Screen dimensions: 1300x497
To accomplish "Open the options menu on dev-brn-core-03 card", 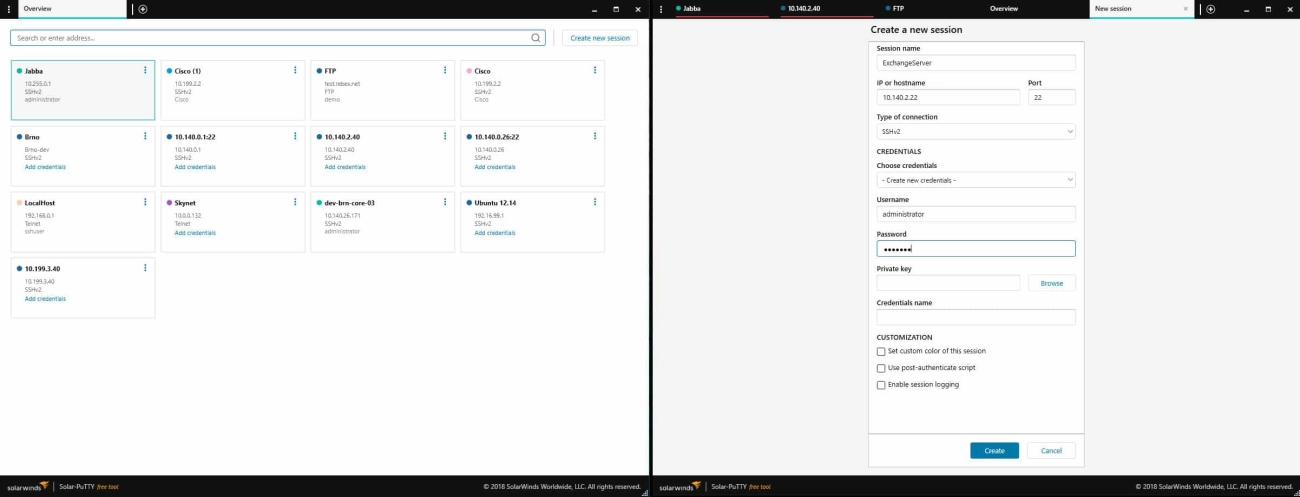I will [445, 202].
